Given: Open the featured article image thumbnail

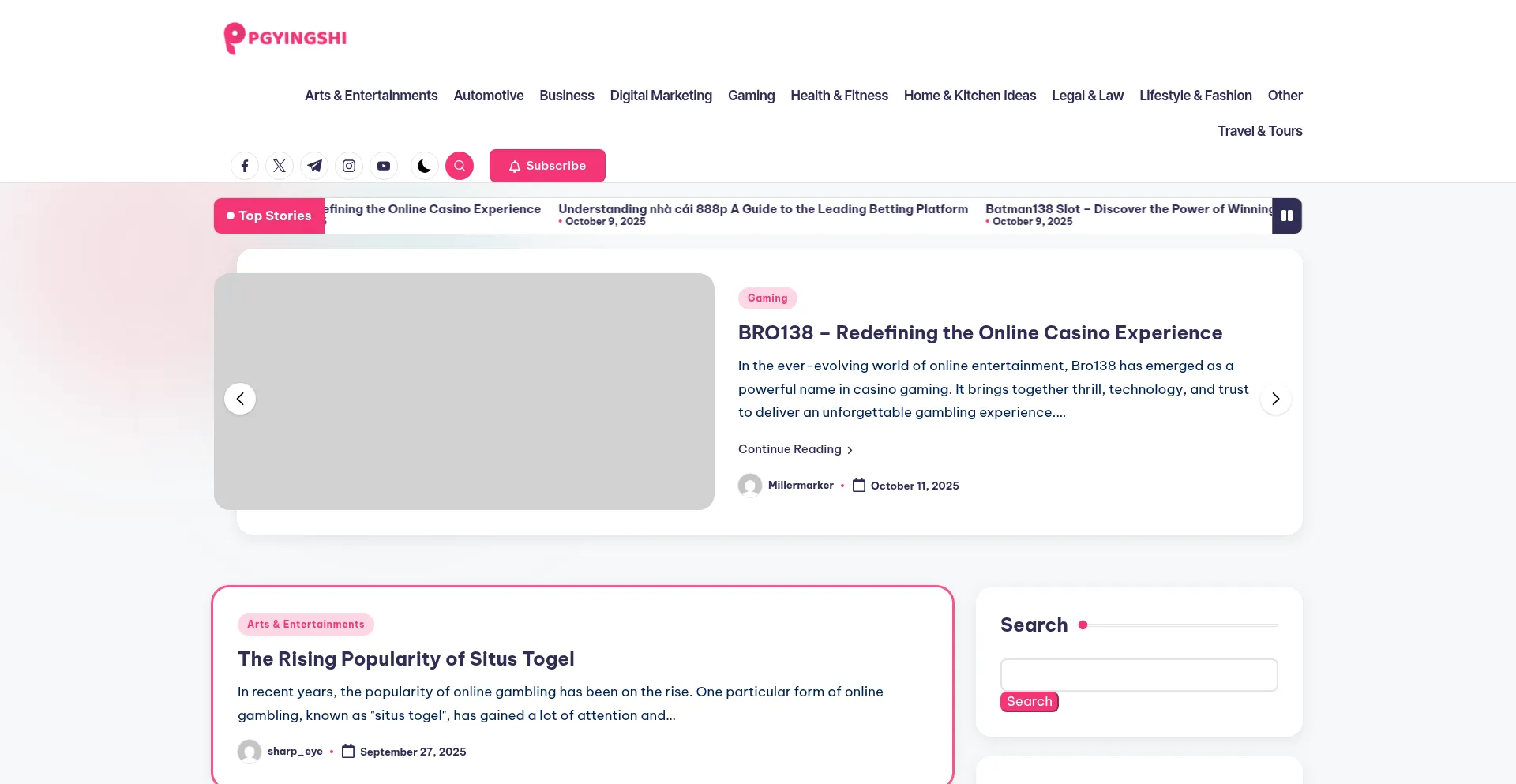Looking at the screenshot, I should (x=464, y=392).
